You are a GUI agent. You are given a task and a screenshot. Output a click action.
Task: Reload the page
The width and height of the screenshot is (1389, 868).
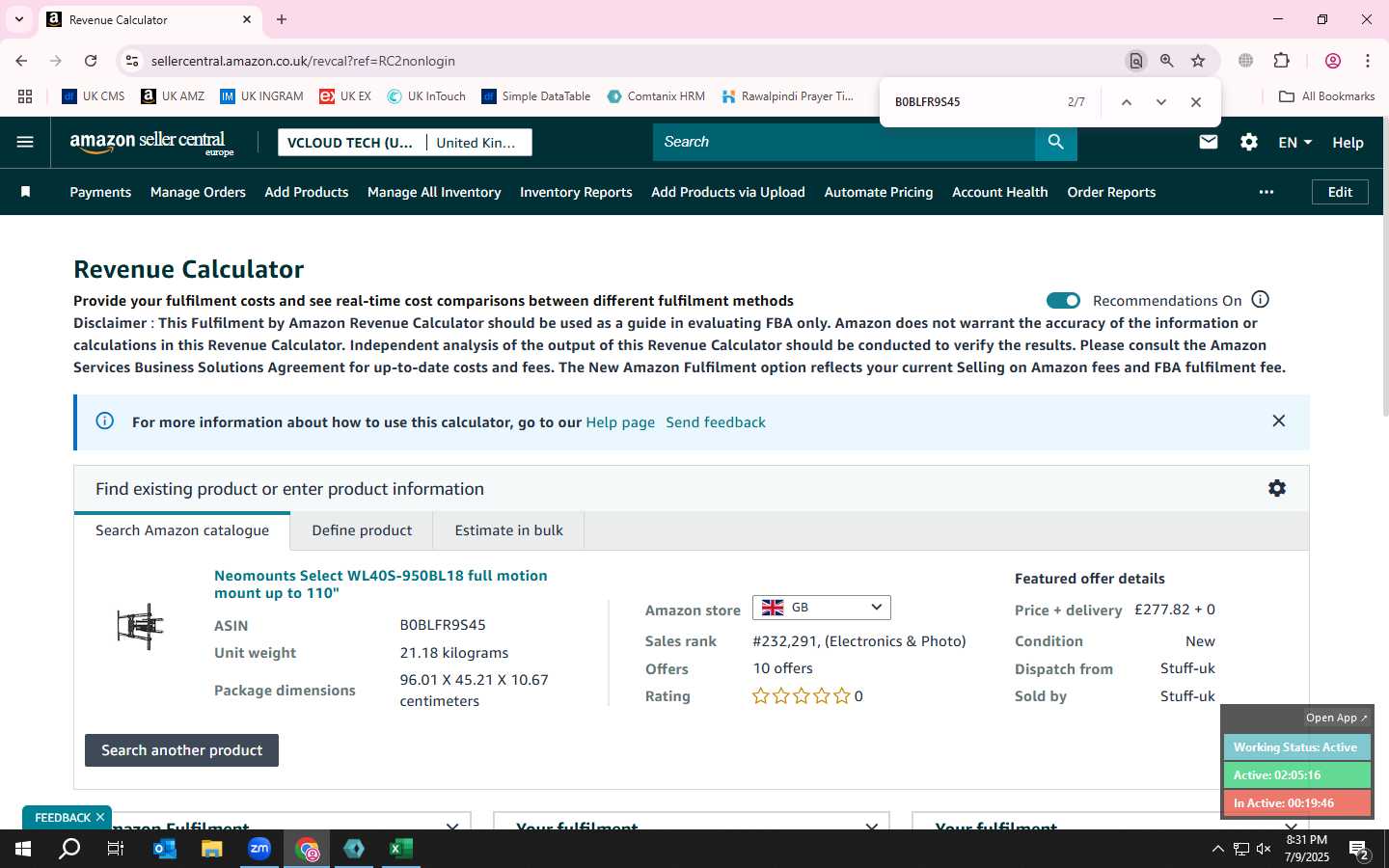[x=91, y=61]
